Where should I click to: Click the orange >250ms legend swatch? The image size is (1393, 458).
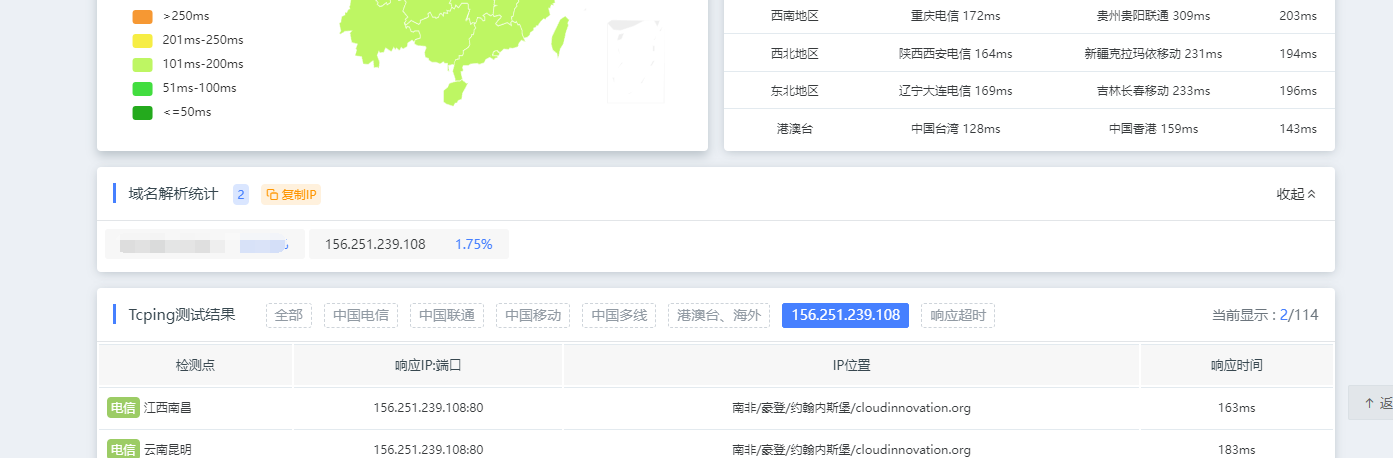[142, 17]
